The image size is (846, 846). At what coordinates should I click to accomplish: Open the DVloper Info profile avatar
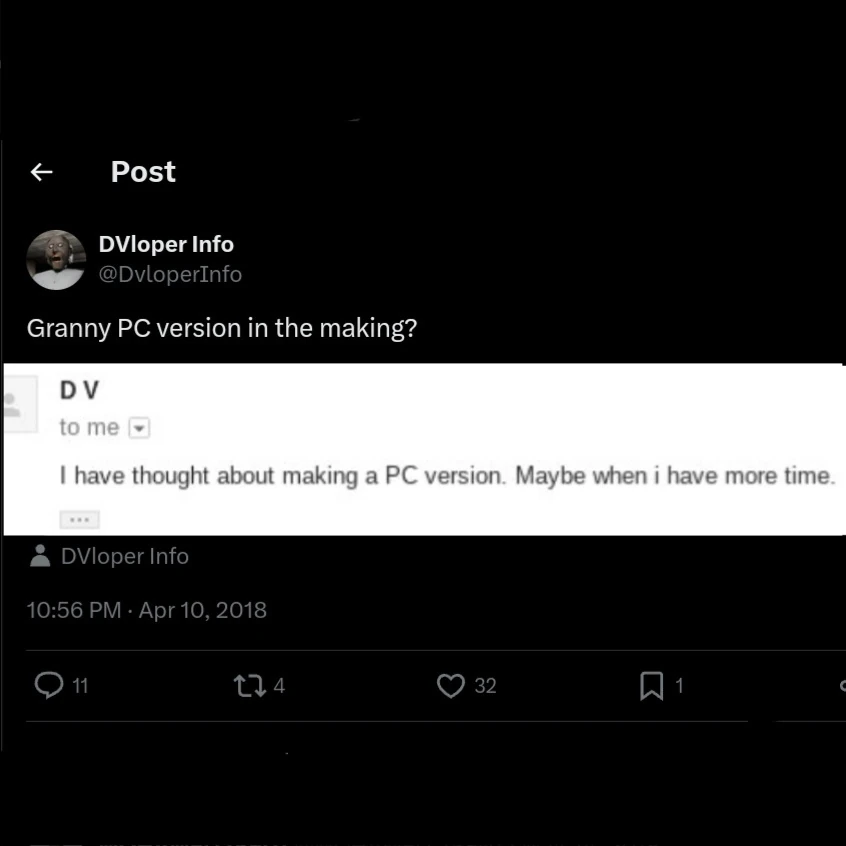point(56,259)
